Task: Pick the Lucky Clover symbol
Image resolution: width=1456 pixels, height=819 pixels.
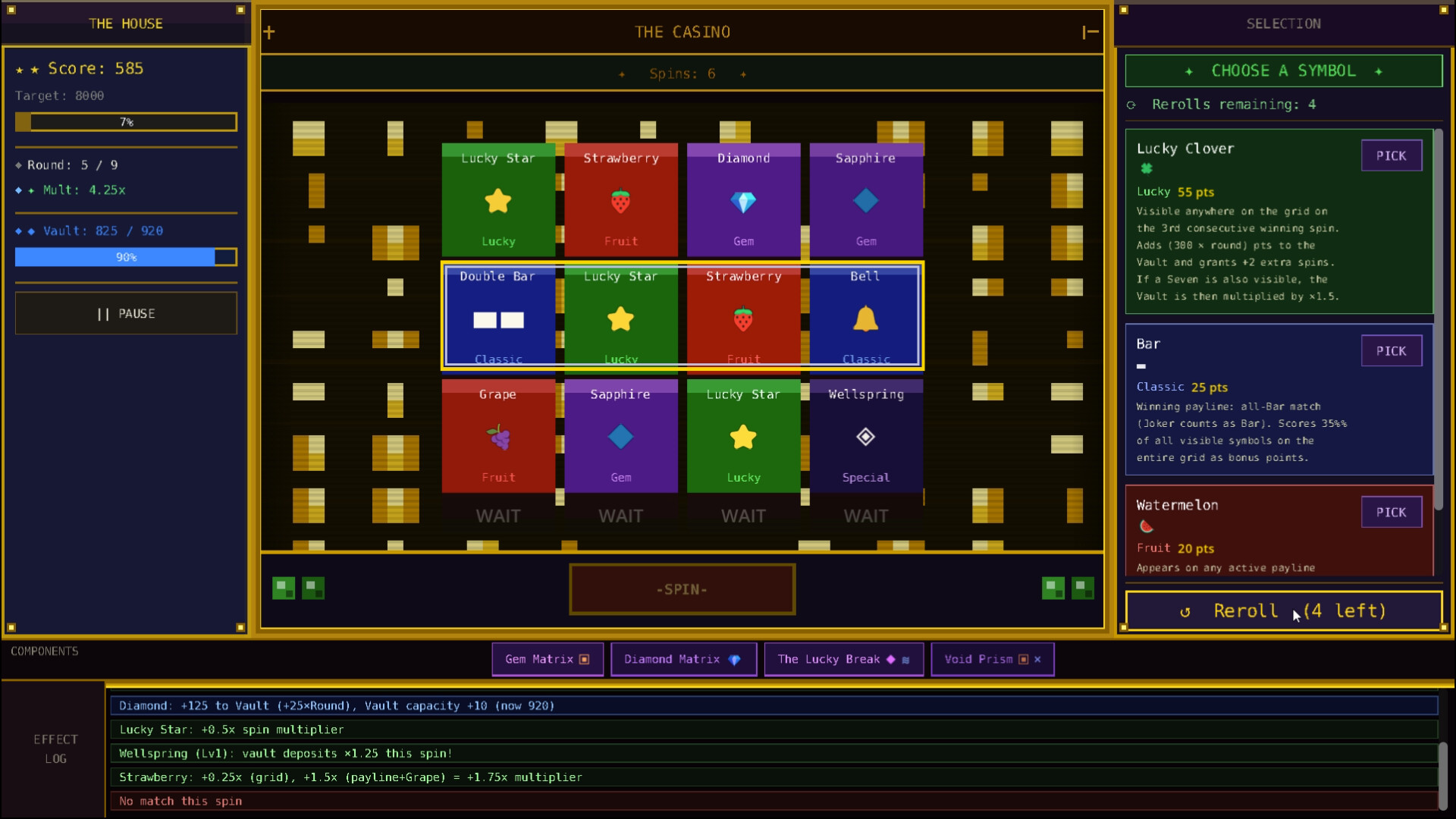Action: [x=1391, y=155]
